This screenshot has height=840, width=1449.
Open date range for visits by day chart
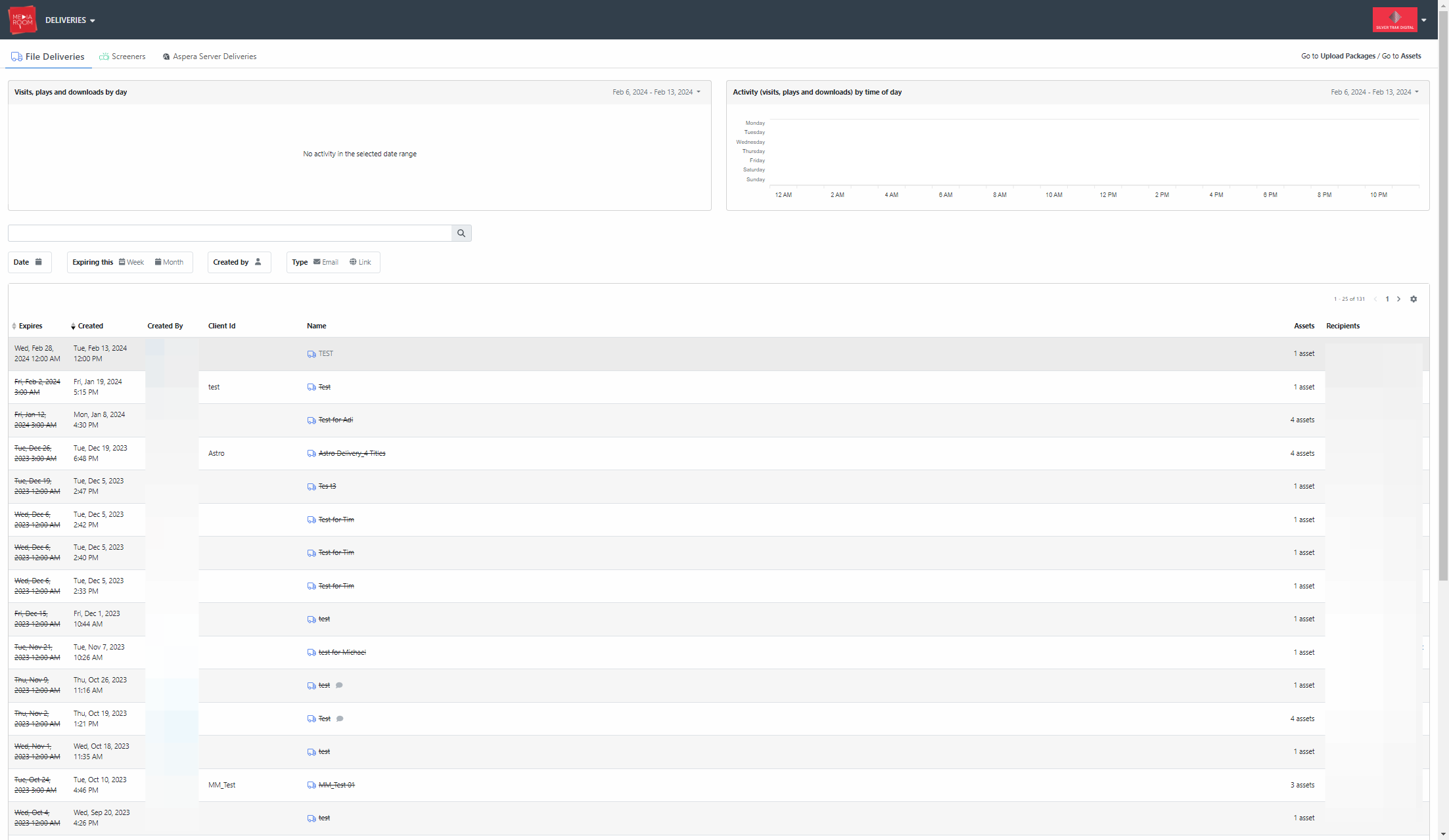tap(656, 92)
